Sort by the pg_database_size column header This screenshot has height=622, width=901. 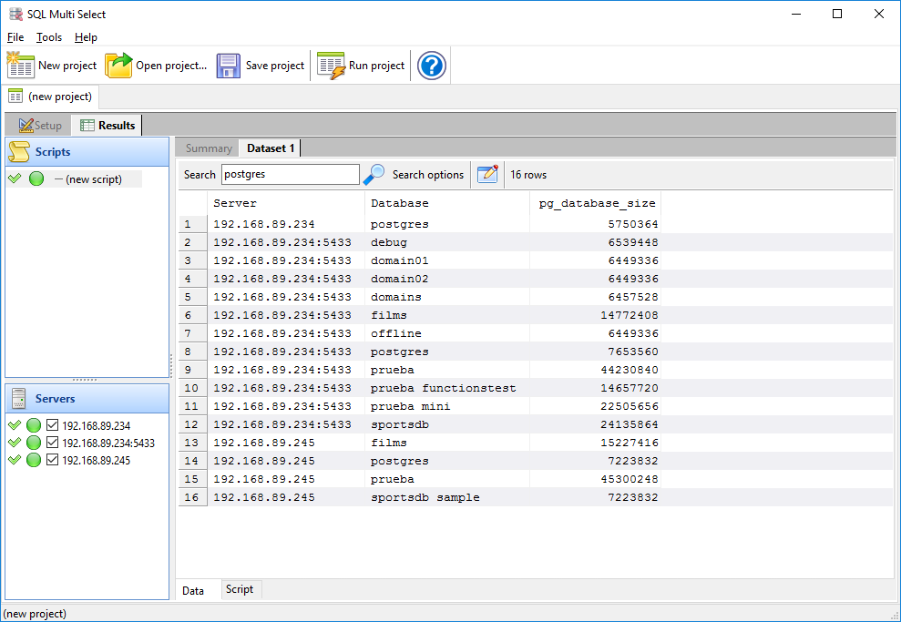(x=597, y=203)
